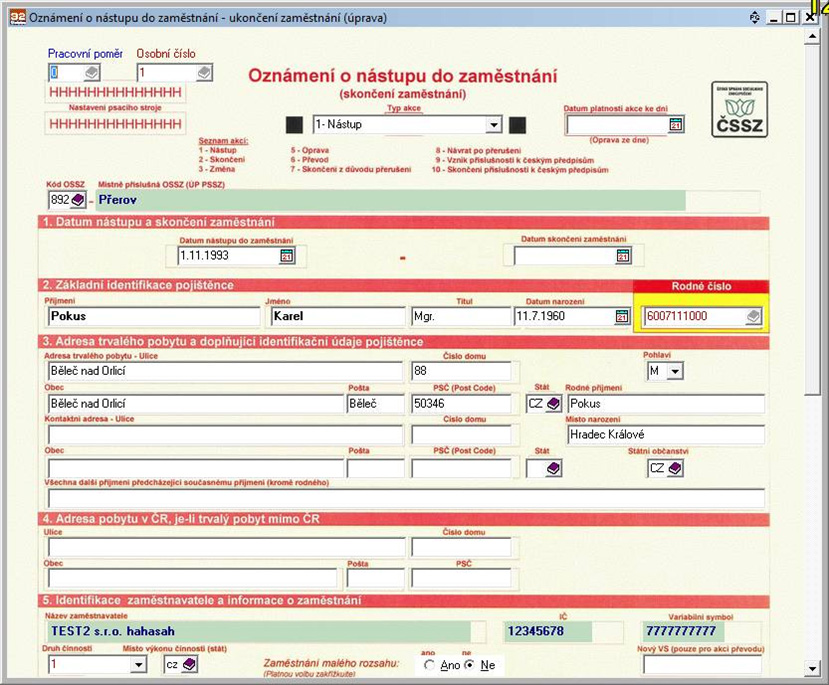The height and width of the screenshot is (685, 829).
Task: Click the Jméno field containing Karel
Action: (x=338, y=316)
